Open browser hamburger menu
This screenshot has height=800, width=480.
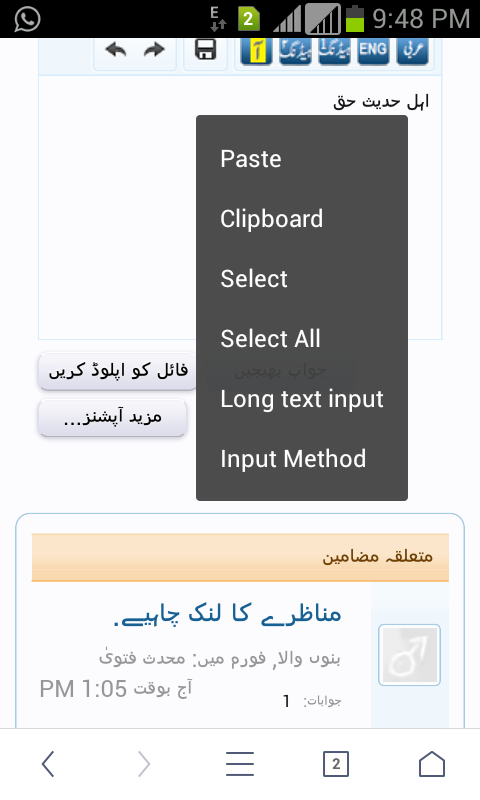coord(240,764)
